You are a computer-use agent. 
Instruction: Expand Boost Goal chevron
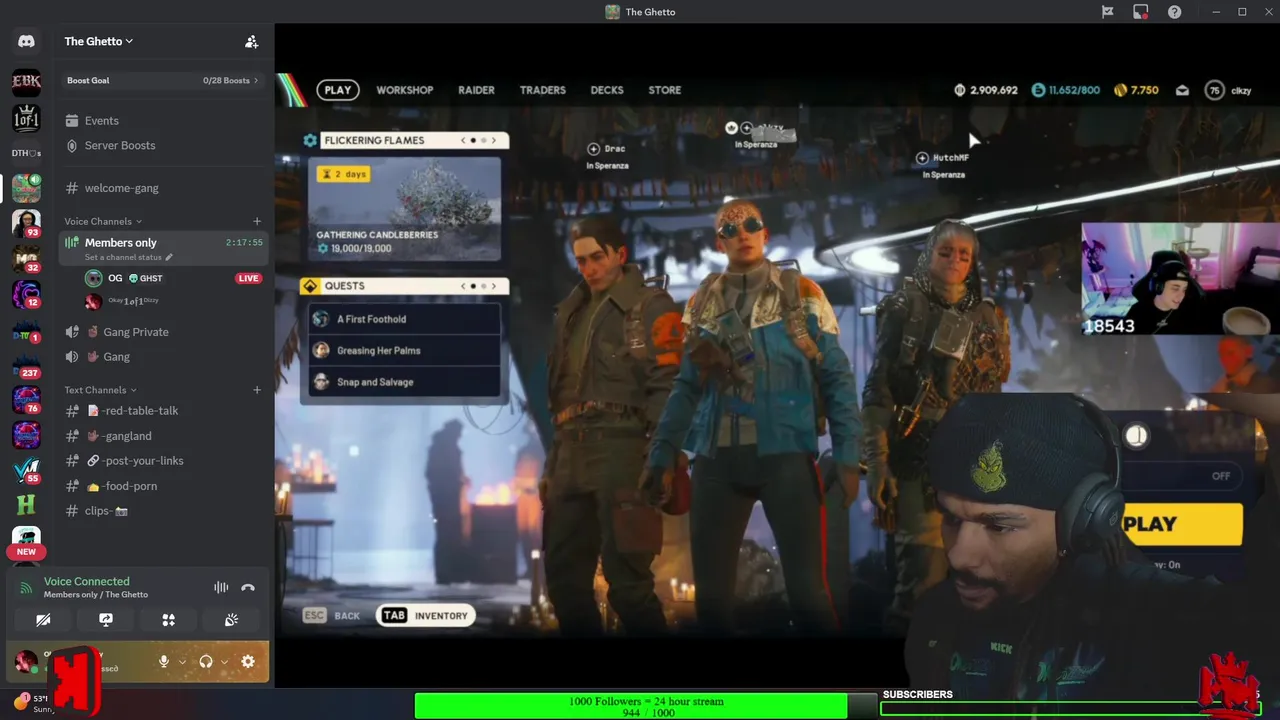(x=256, y=80)
